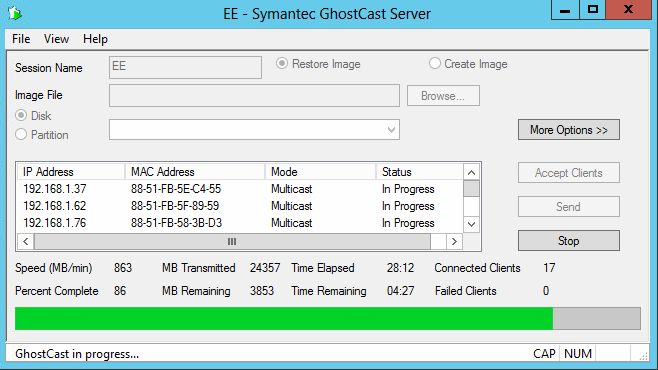The image size is (658, 370).
Task: Close the GhostCast Server window
Action: [628, 10]
